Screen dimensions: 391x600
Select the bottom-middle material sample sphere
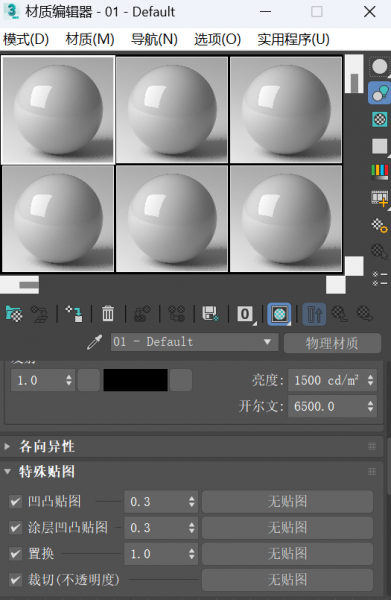point(172,219)
